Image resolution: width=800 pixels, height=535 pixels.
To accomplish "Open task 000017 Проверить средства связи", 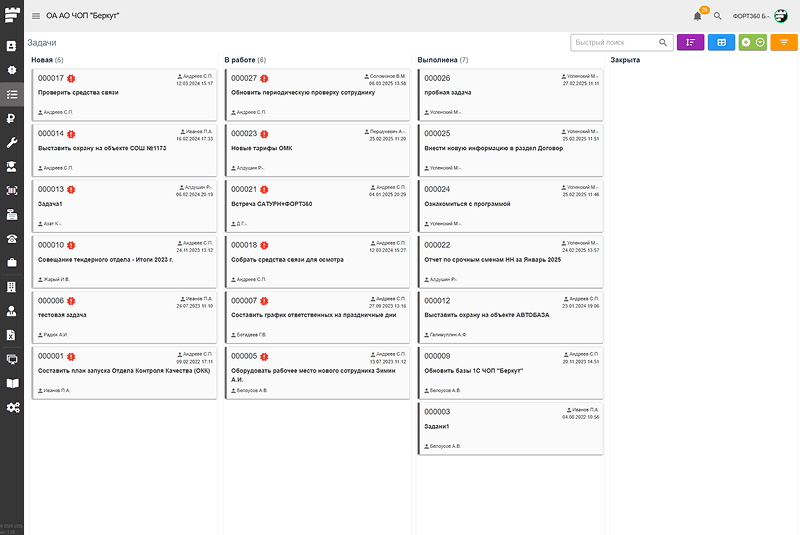I will coord(125,94).
